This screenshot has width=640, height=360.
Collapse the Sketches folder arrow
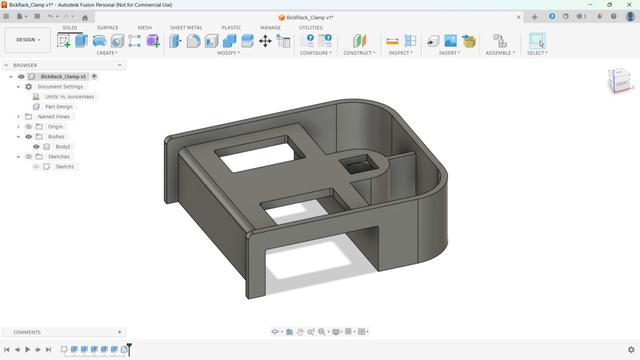click(x=18, y=157)
